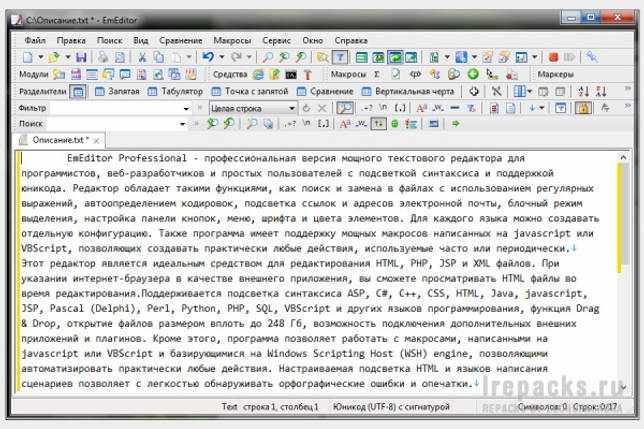Save the document with the floppy icon
Viewport: 644px width, 429px height.
(81, 57)
